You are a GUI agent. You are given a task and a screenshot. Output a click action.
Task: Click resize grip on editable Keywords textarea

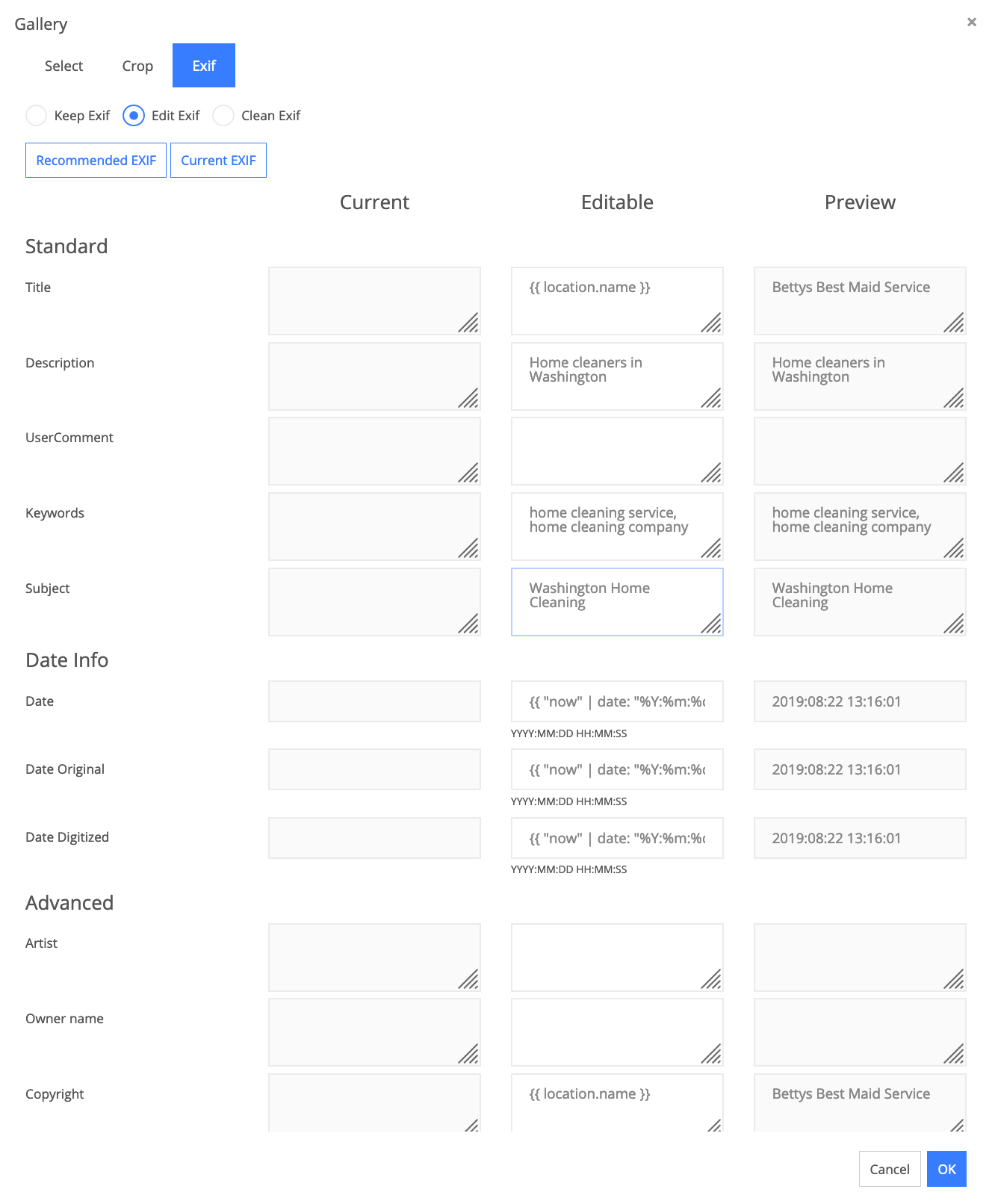712,549
